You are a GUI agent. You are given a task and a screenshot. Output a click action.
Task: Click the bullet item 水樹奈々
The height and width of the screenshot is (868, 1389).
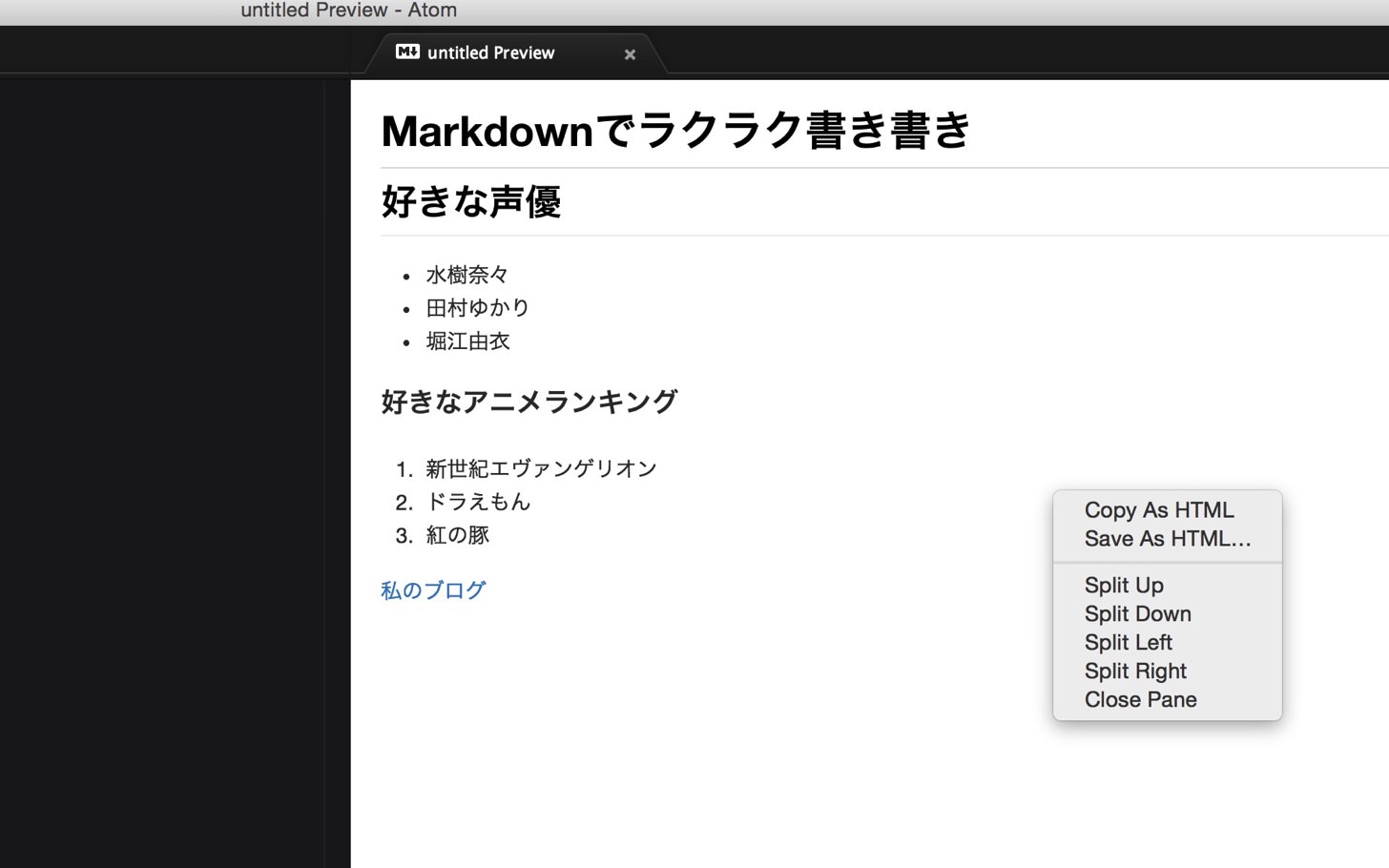point(467,275)
